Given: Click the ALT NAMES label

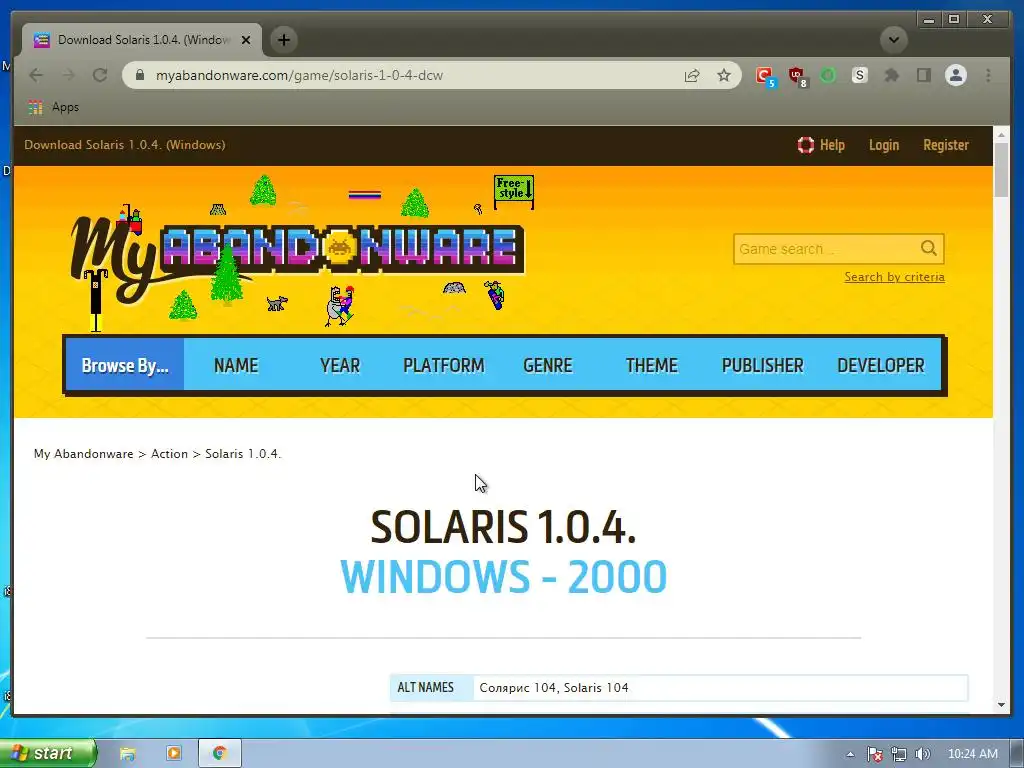Looking at the screenshot, I should click(425, 688).
